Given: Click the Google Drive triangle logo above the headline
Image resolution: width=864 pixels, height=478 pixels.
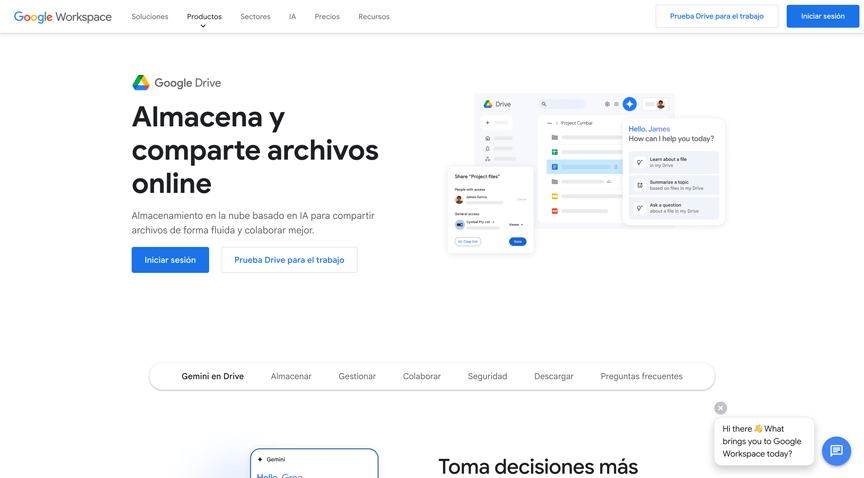Looking at the screenshot, I should tap(141, 83).
